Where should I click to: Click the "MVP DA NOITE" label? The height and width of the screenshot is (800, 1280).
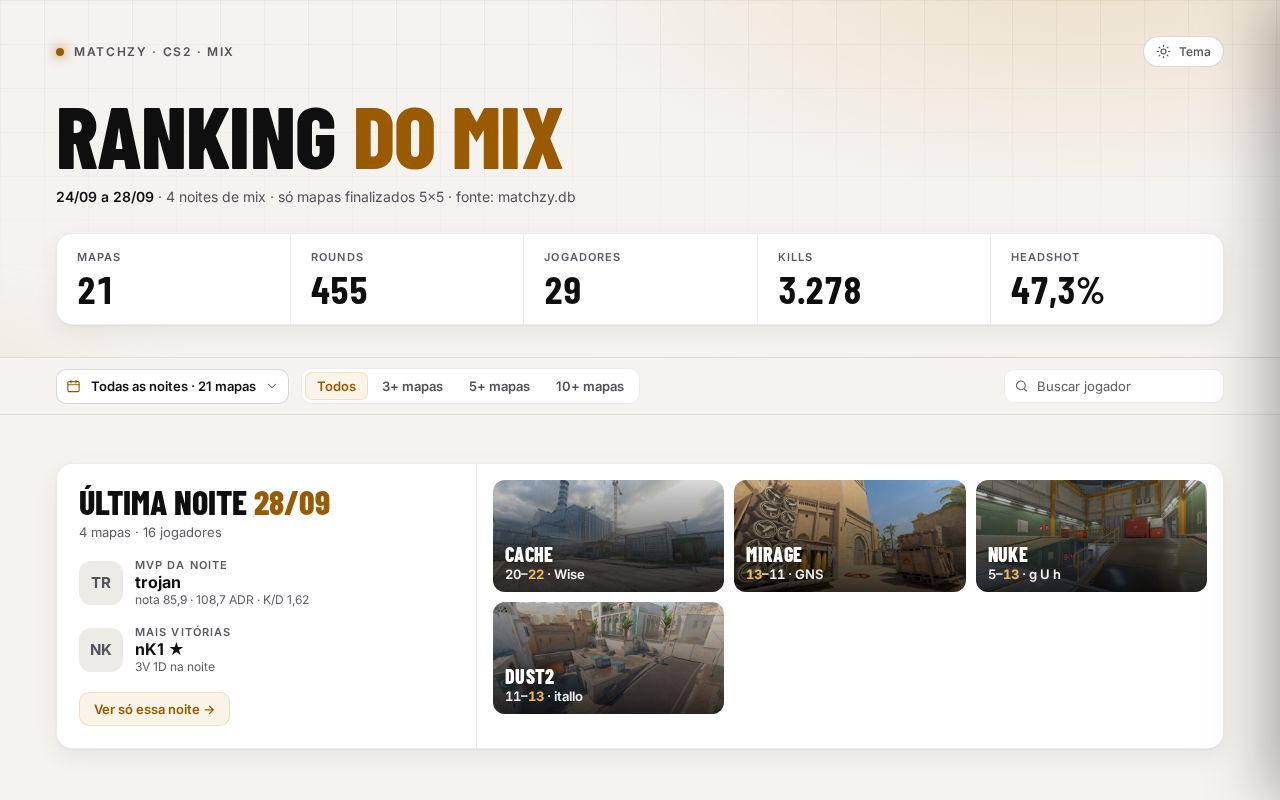click(x=181, y=565)
